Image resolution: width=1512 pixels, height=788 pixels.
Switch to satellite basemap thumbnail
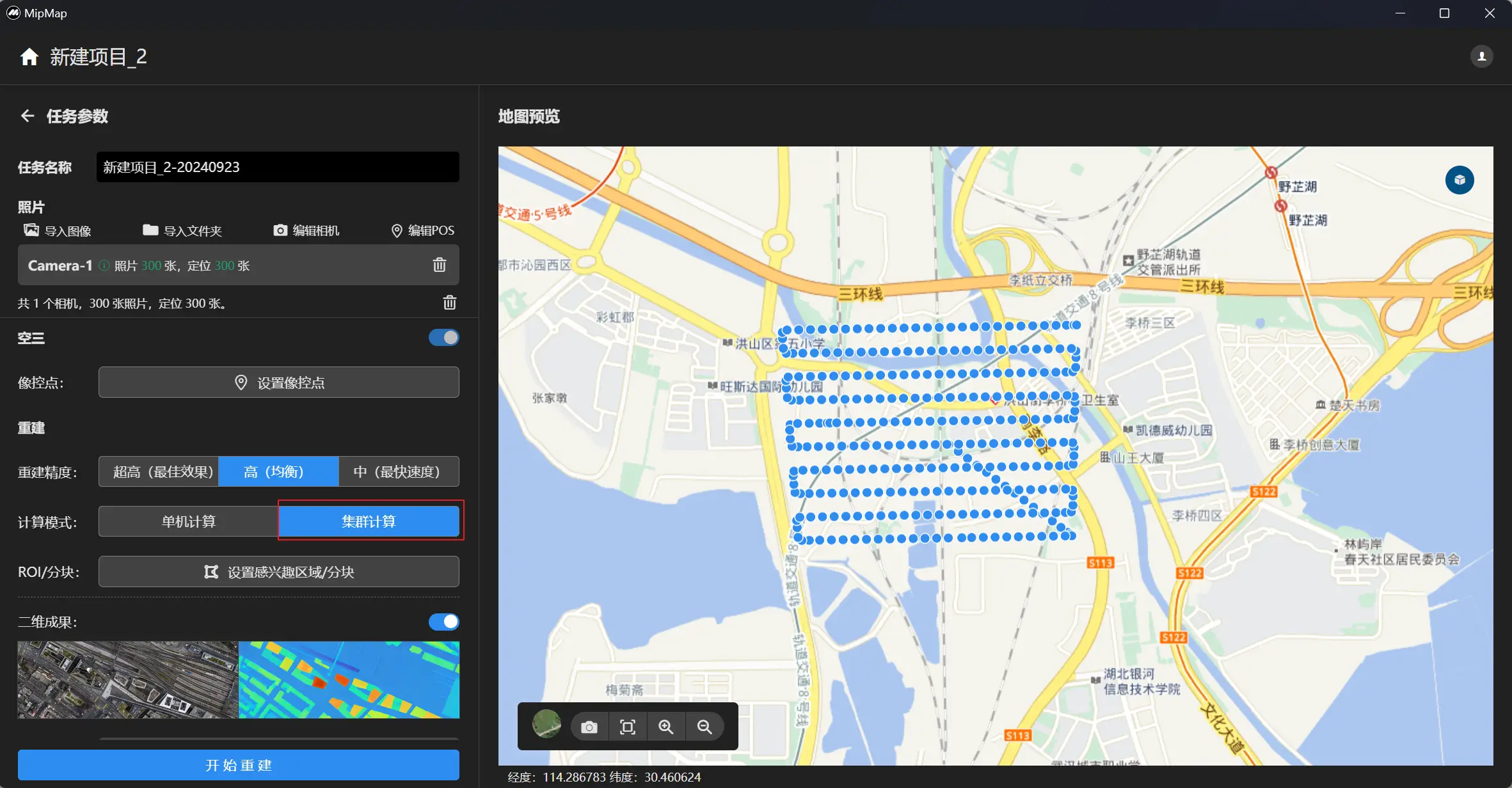(546, 725)
